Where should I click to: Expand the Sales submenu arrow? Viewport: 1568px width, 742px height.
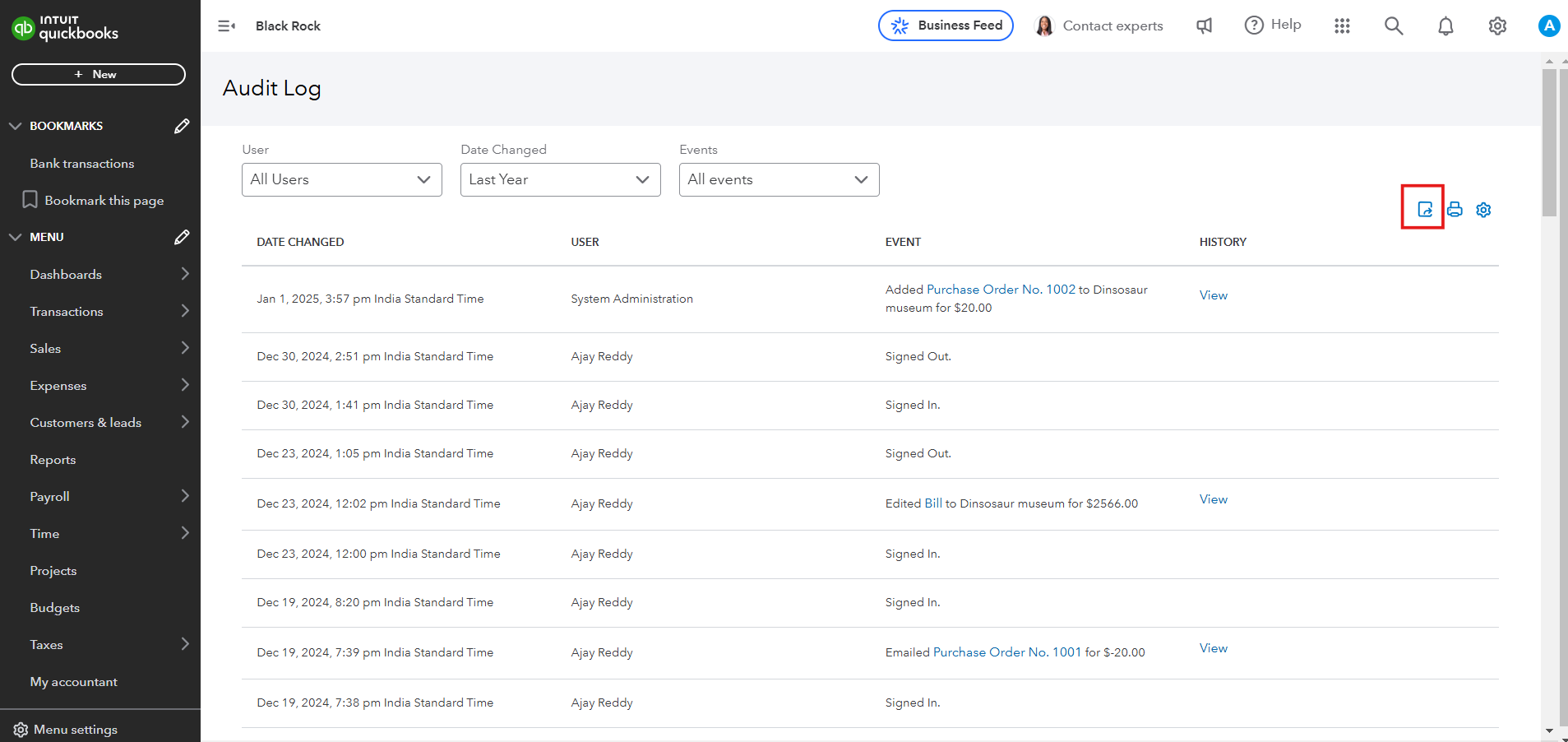[x=185, y=348]
